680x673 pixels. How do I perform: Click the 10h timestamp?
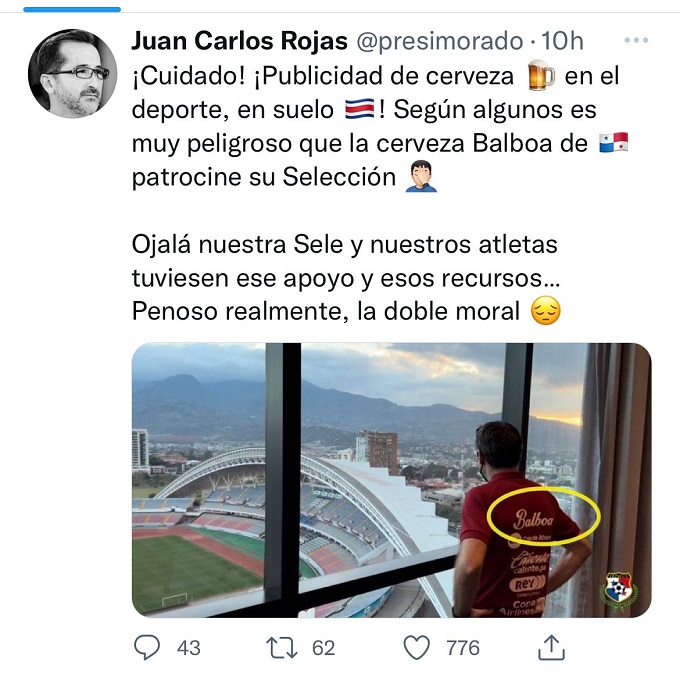click(562, 41)
